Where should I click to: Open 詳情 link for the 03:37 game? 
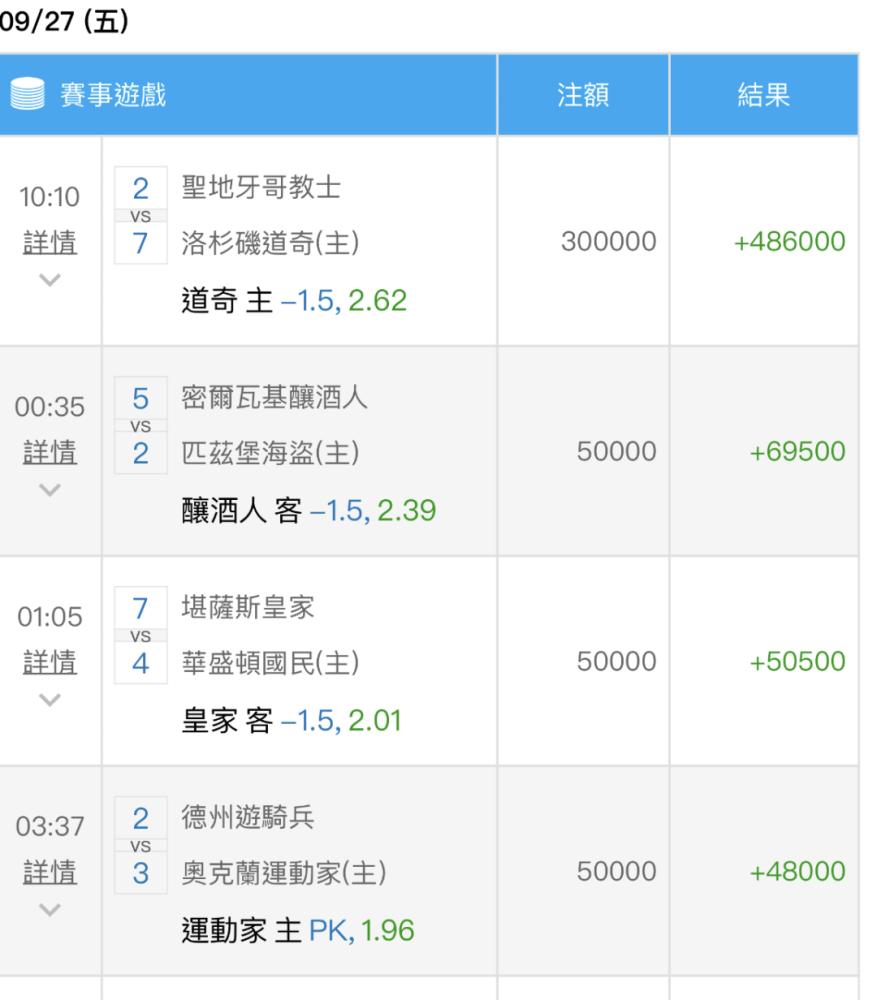point(50,872)
